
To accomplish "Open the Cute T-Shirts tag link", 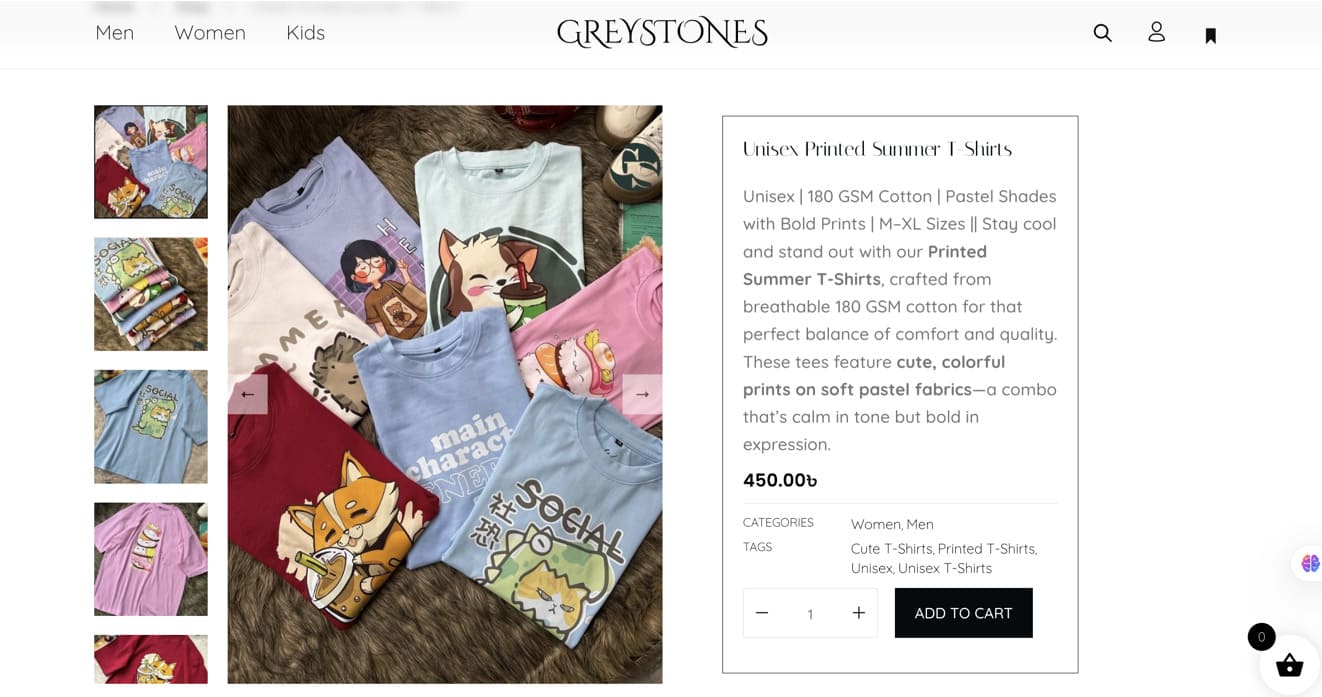I will click(x=891, y=548).
